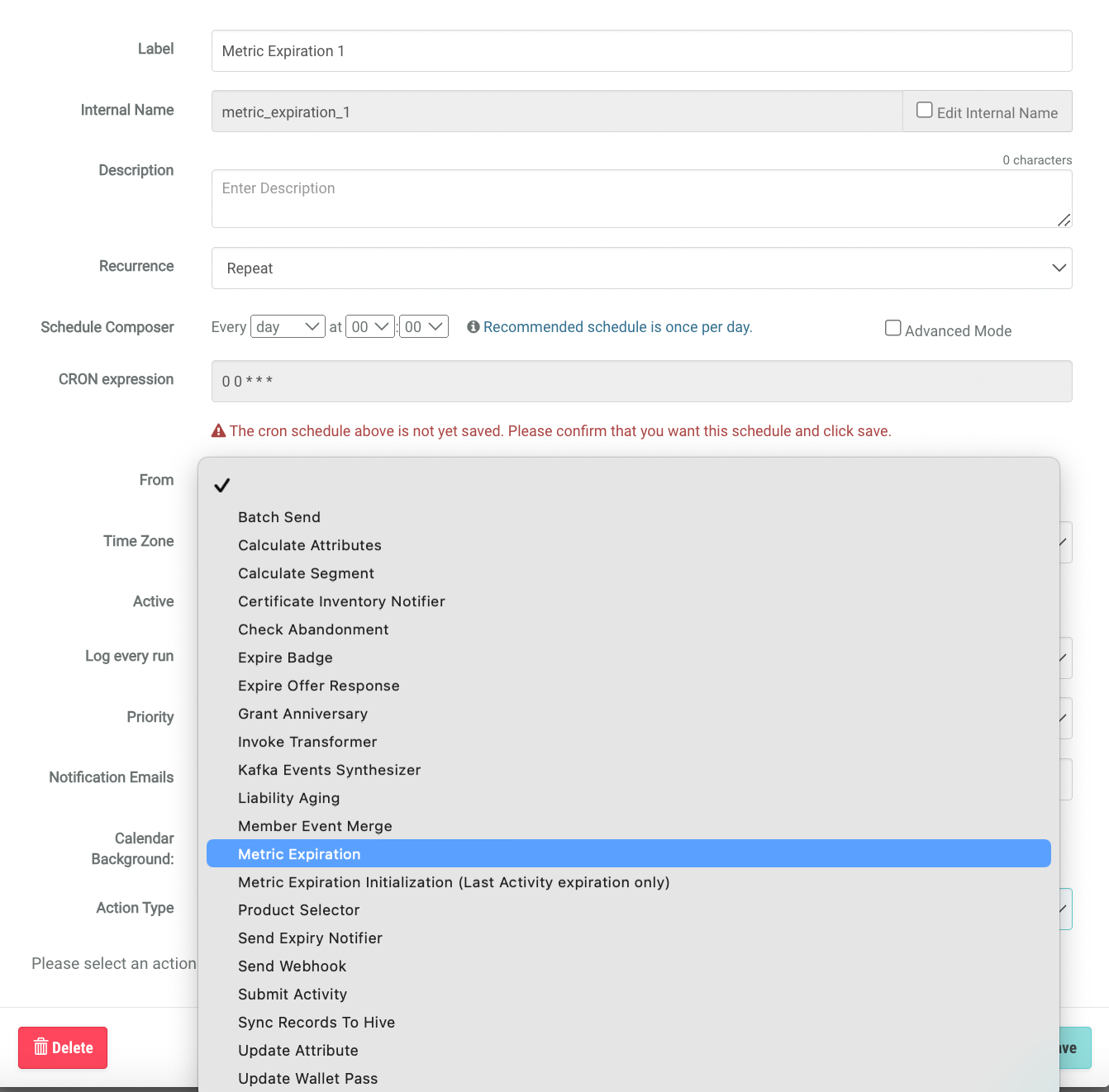The image size is (1109, 1092).
Task: Click the CRON expression field
Action: point(641,382)
